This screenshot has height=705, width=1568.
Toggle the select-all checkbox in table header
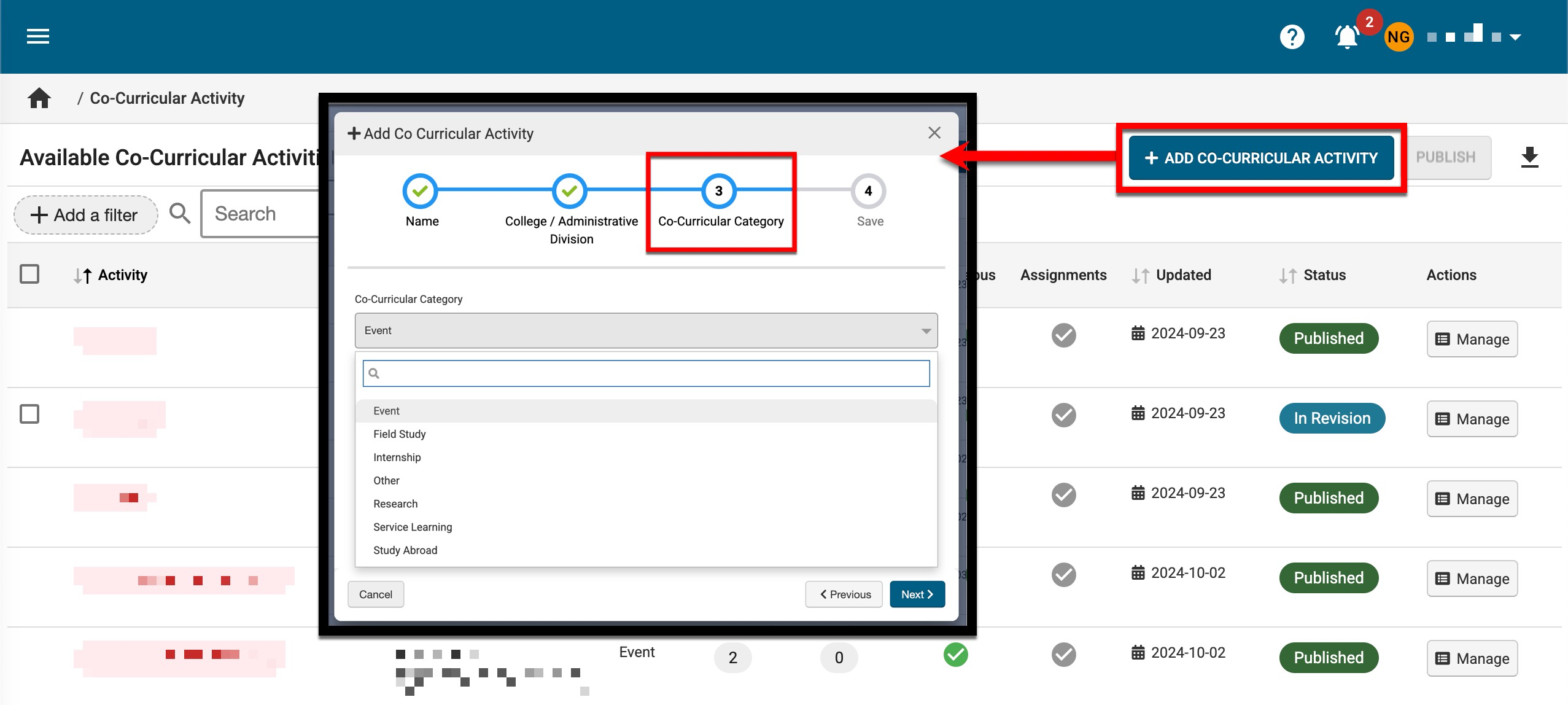pyautogui.click(x=29, y=274)
